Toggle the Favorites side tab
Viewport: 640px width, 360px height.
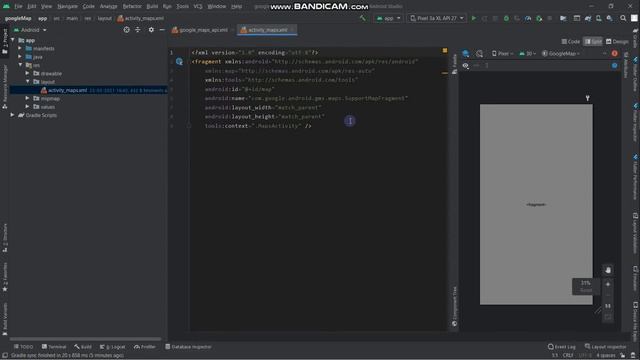(5, 278)
